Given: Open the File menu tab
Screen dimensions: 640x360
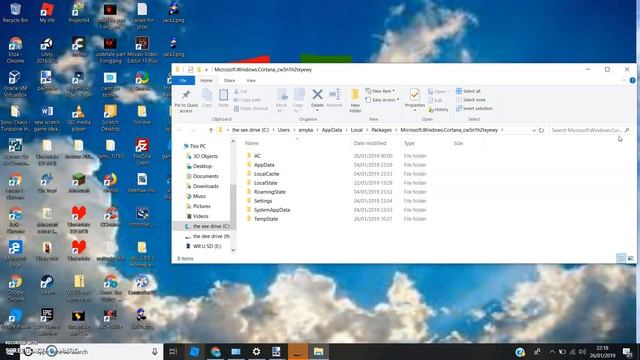Looking at the screenshot, I should [183, 80].
